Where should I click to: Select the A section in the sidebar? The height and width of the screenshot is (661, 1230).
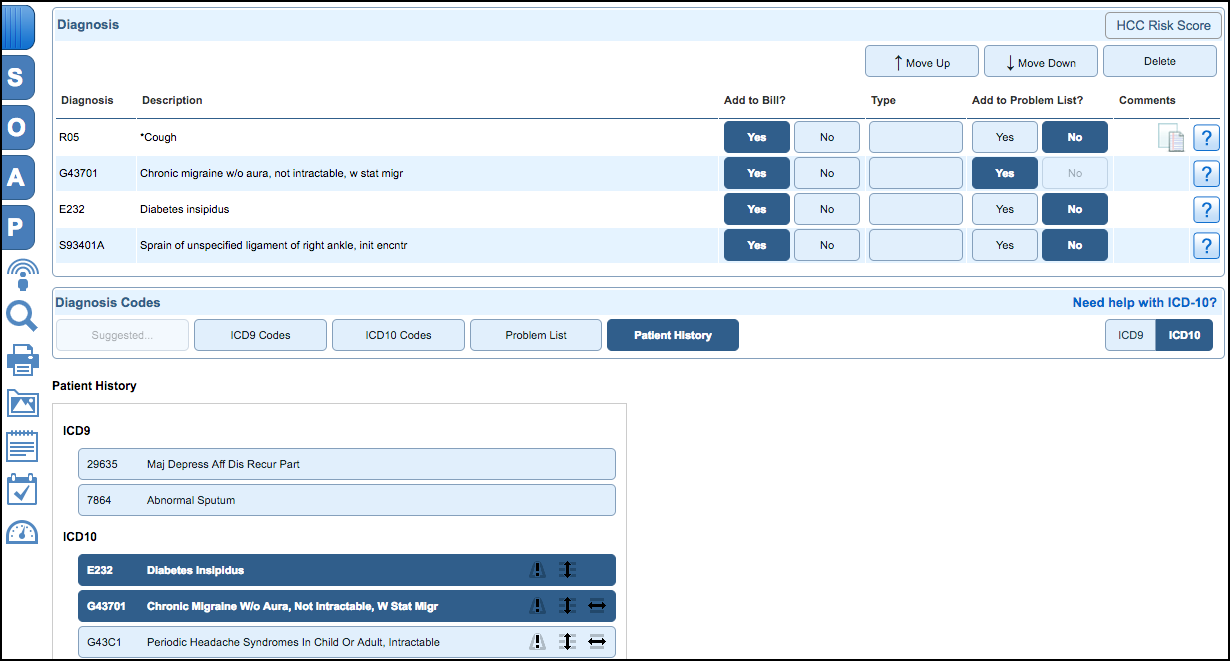tap(21, 177)
